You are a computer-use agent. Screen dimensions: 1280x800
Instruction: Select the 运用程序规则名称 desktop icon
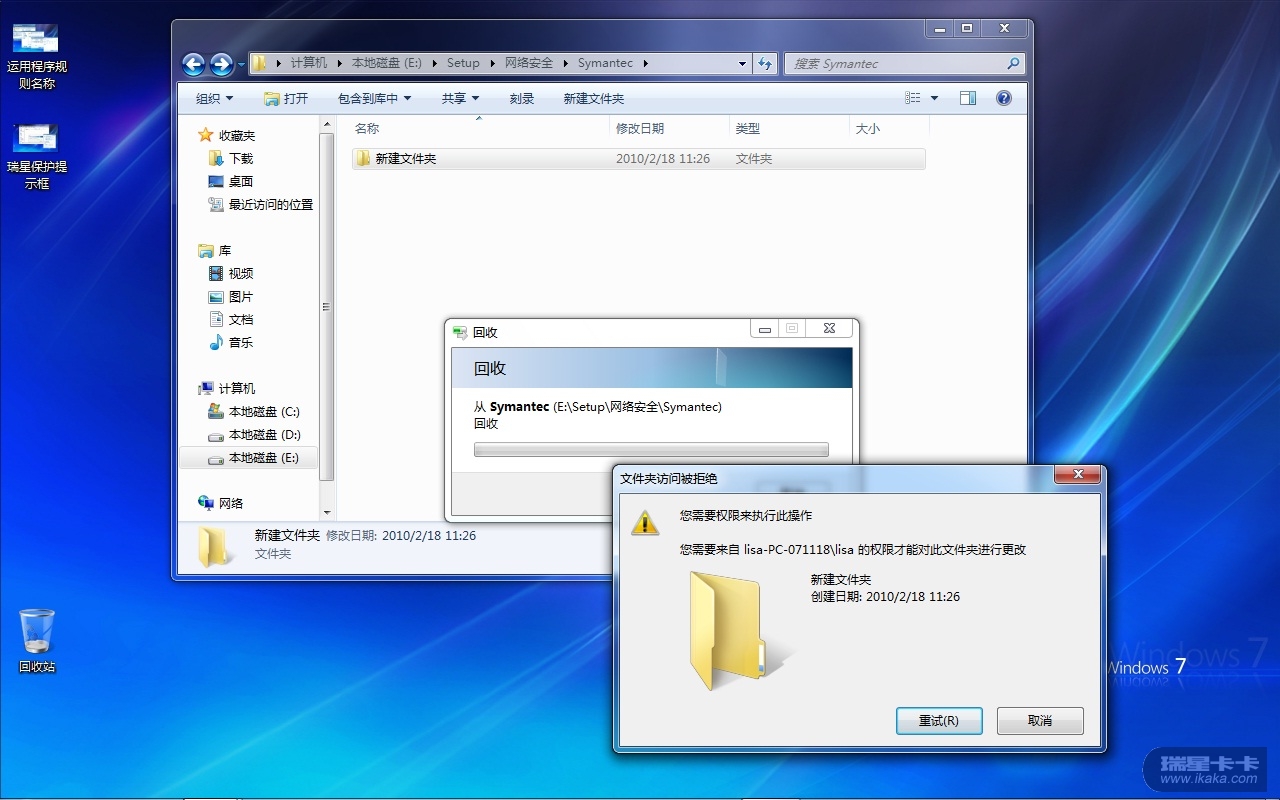37,56
